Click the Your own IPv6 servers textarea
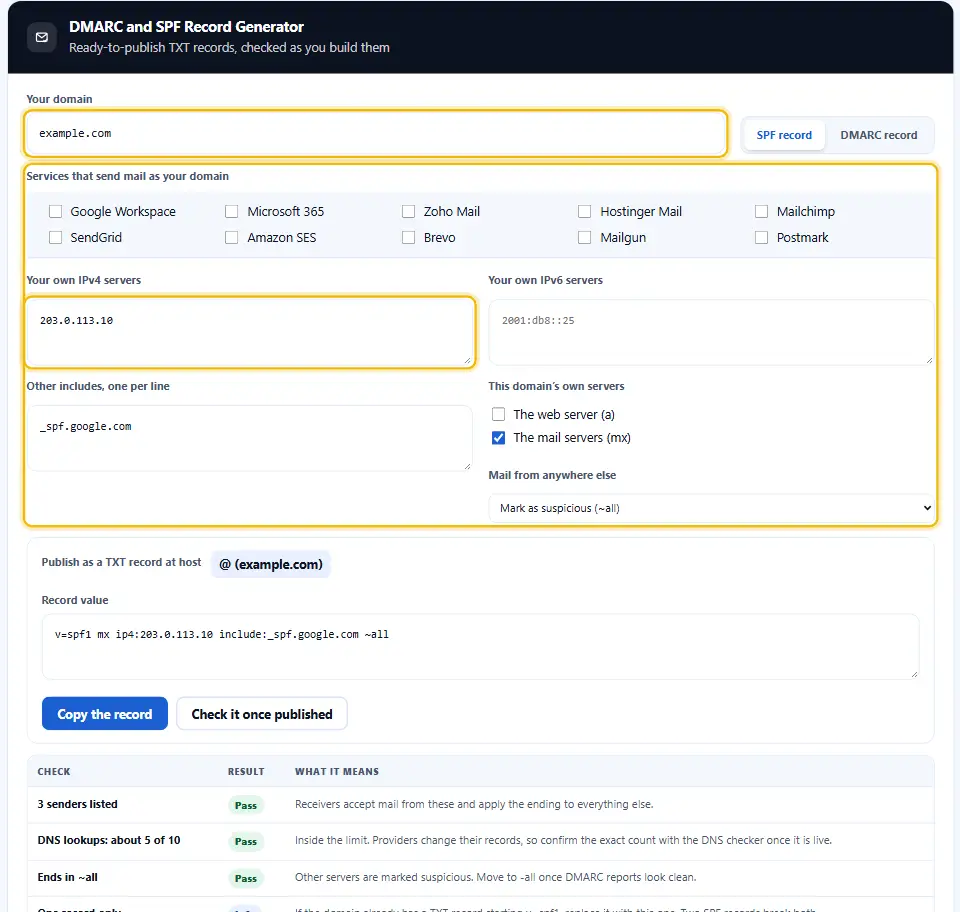This screenshot has width=960, height=912. click(x=711, y=332)
